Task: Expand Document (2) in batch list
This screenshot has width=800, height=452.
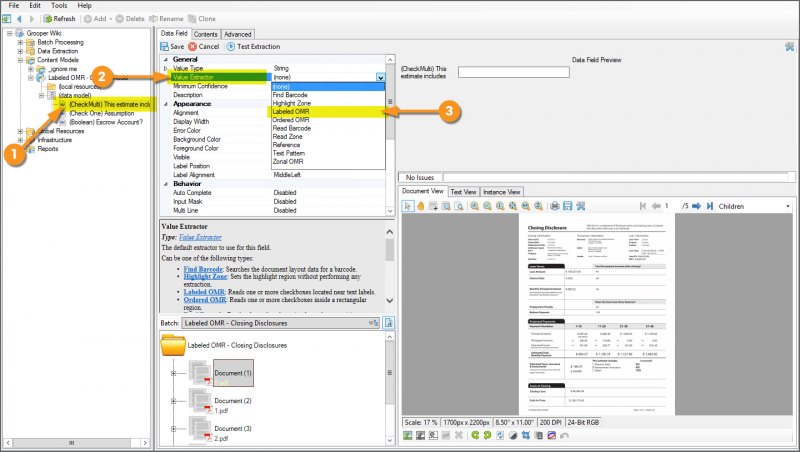Action: tap(173, 401)
